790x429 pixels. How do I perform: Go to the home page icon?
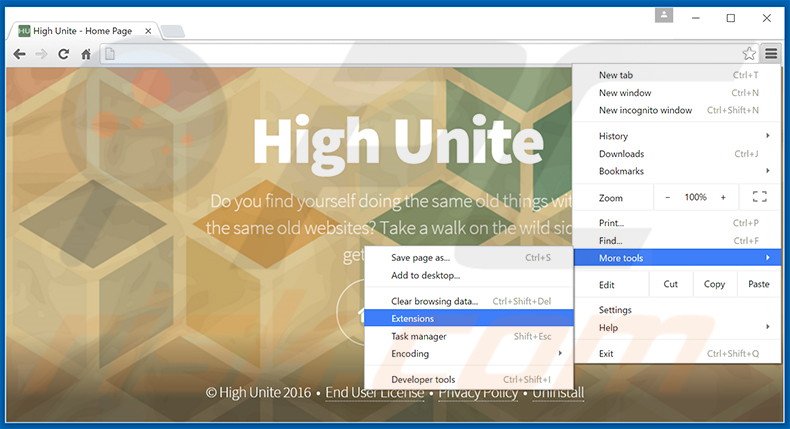point(86,54)
